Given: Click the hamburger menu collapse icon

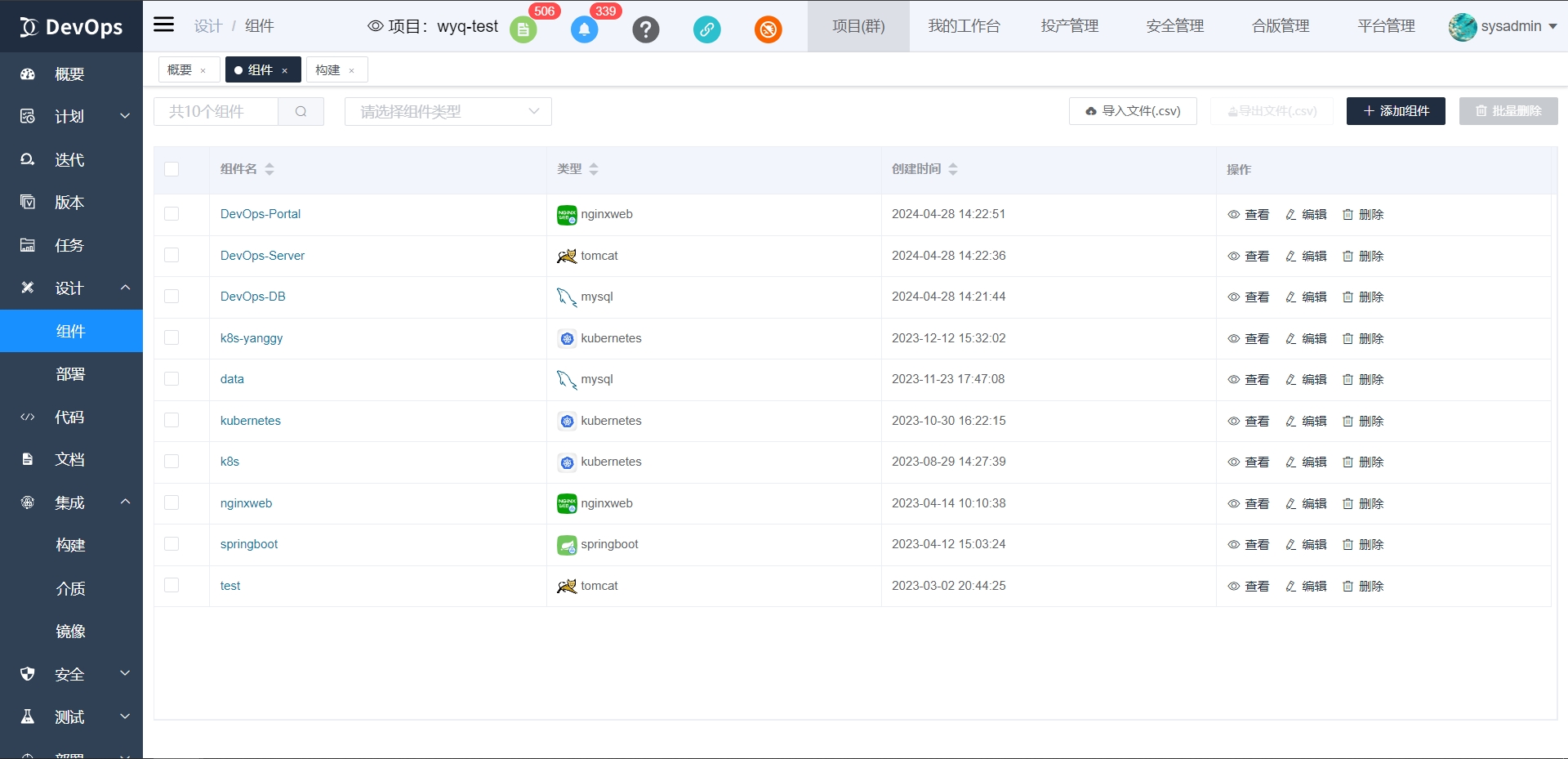Looking at the screenshot, I should click(164, 25).
